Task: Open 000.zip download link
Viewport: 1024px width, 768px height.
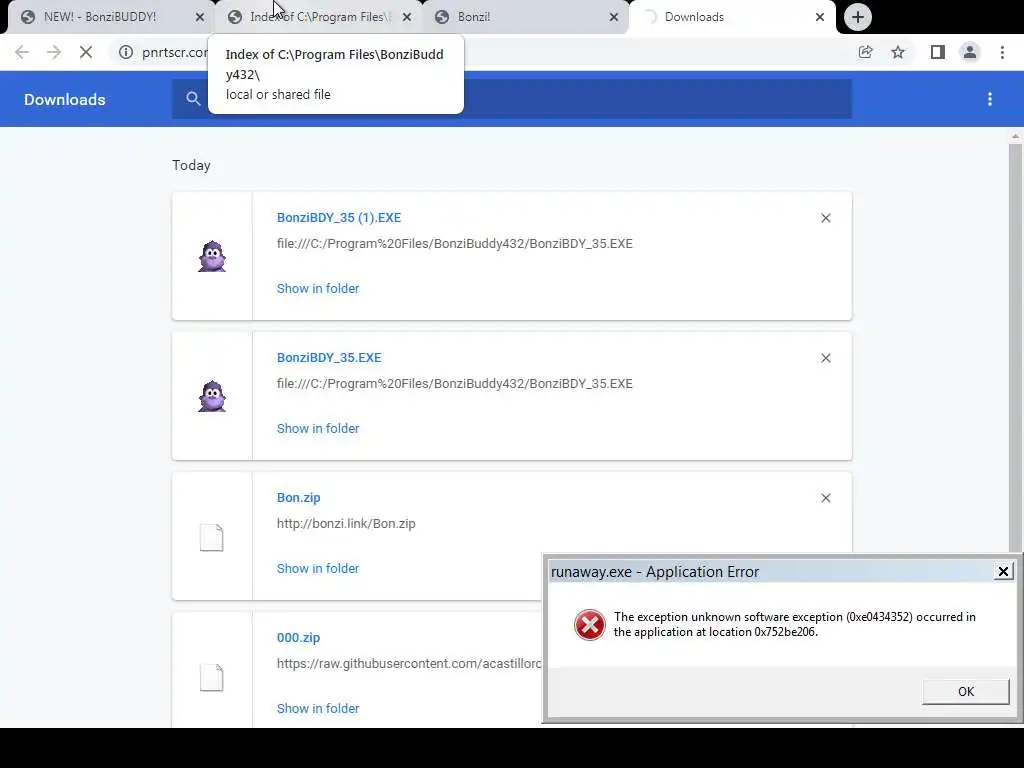Action: point(298,637)
